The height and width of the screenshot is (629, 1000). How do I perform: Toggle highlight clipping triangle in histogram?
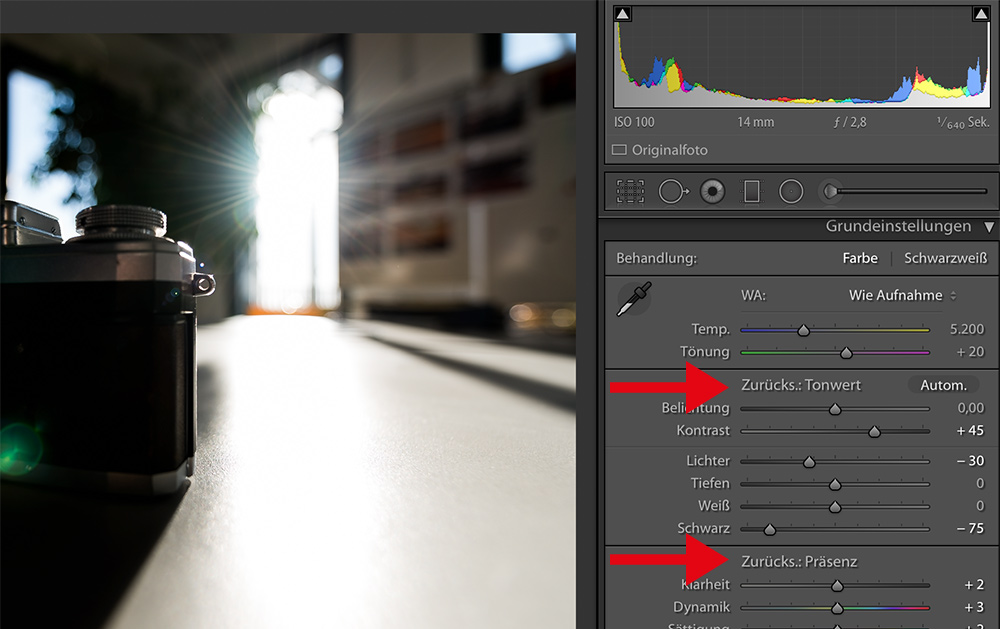979,14
